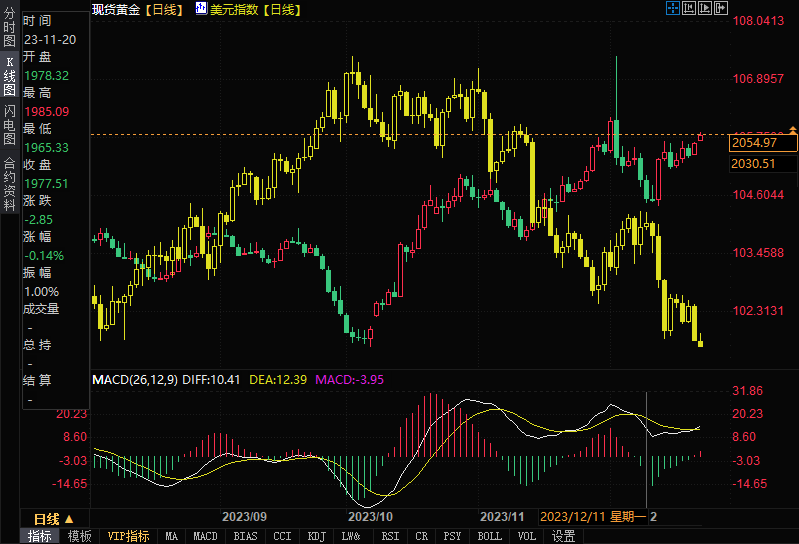Open the 闪电图 side tab

[x=9, y=125]
